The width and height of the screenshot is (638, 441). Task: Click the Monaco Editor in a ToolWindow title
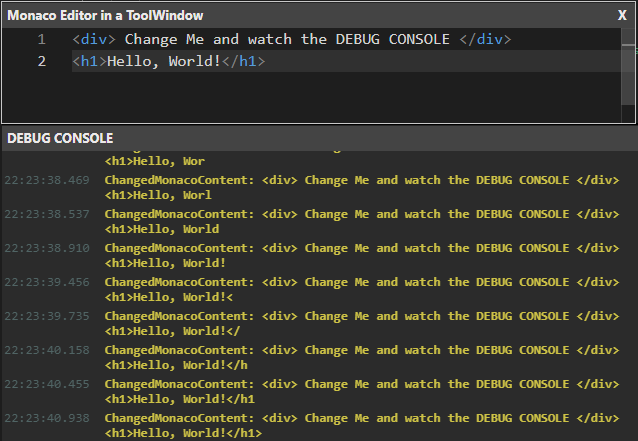point(105,15)
